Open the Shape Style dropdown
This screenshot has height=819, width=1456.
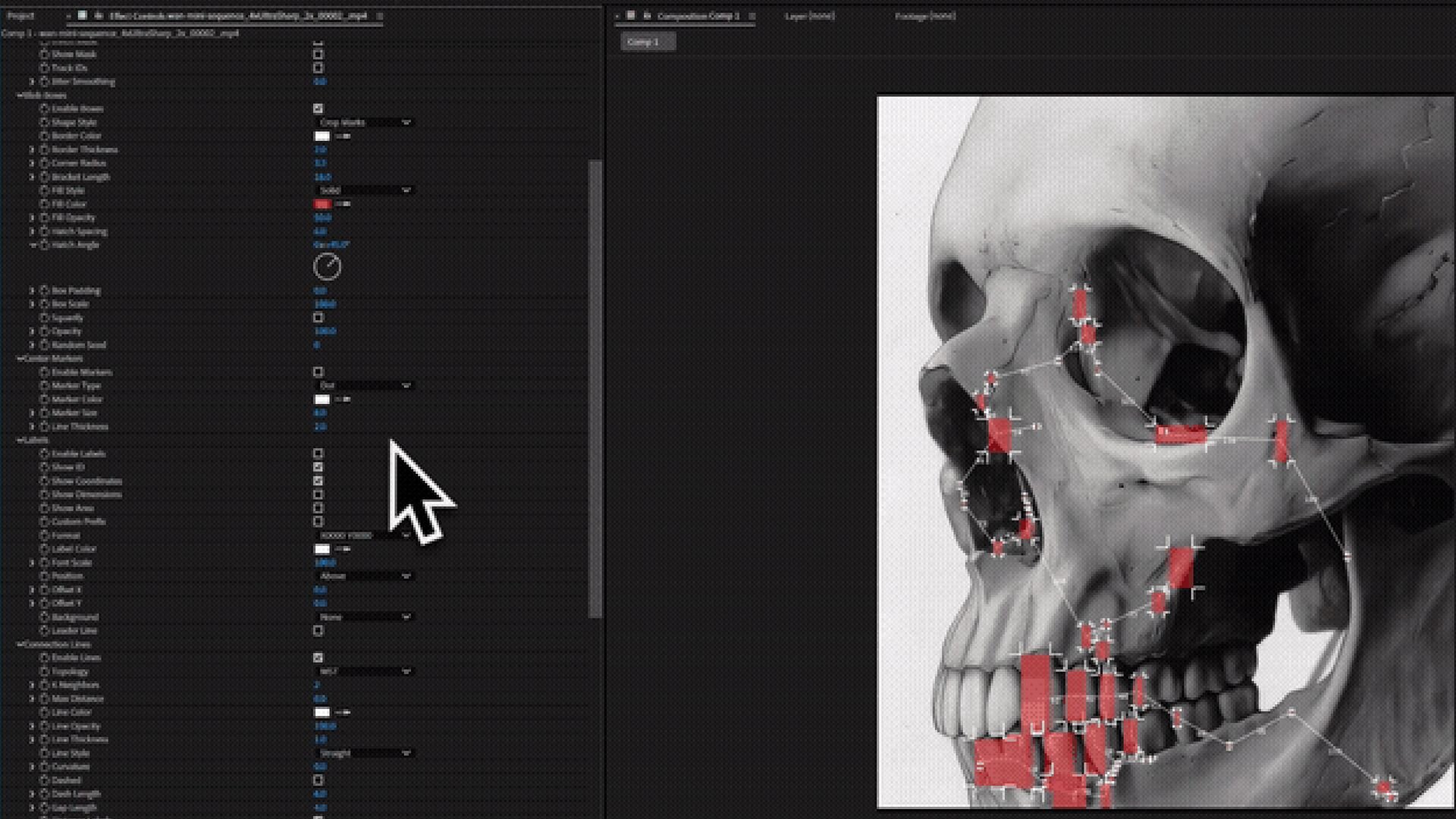[x=364, y=123]
